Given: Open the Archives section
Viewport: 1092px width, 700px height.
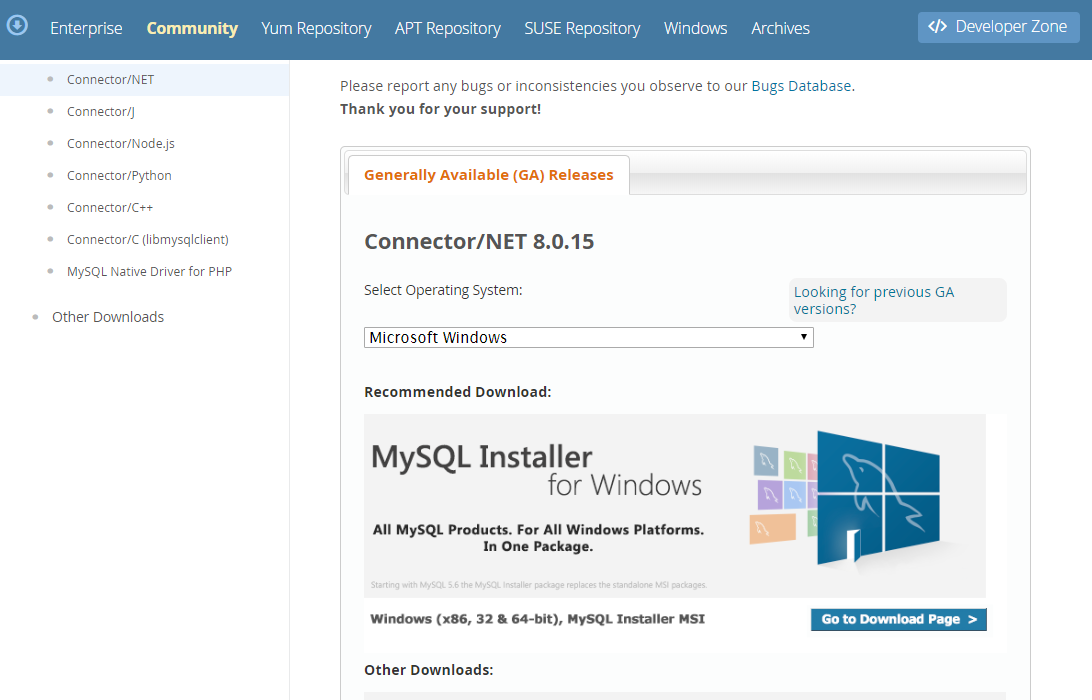Looking at the screenshot, I should tap(780, 28).
